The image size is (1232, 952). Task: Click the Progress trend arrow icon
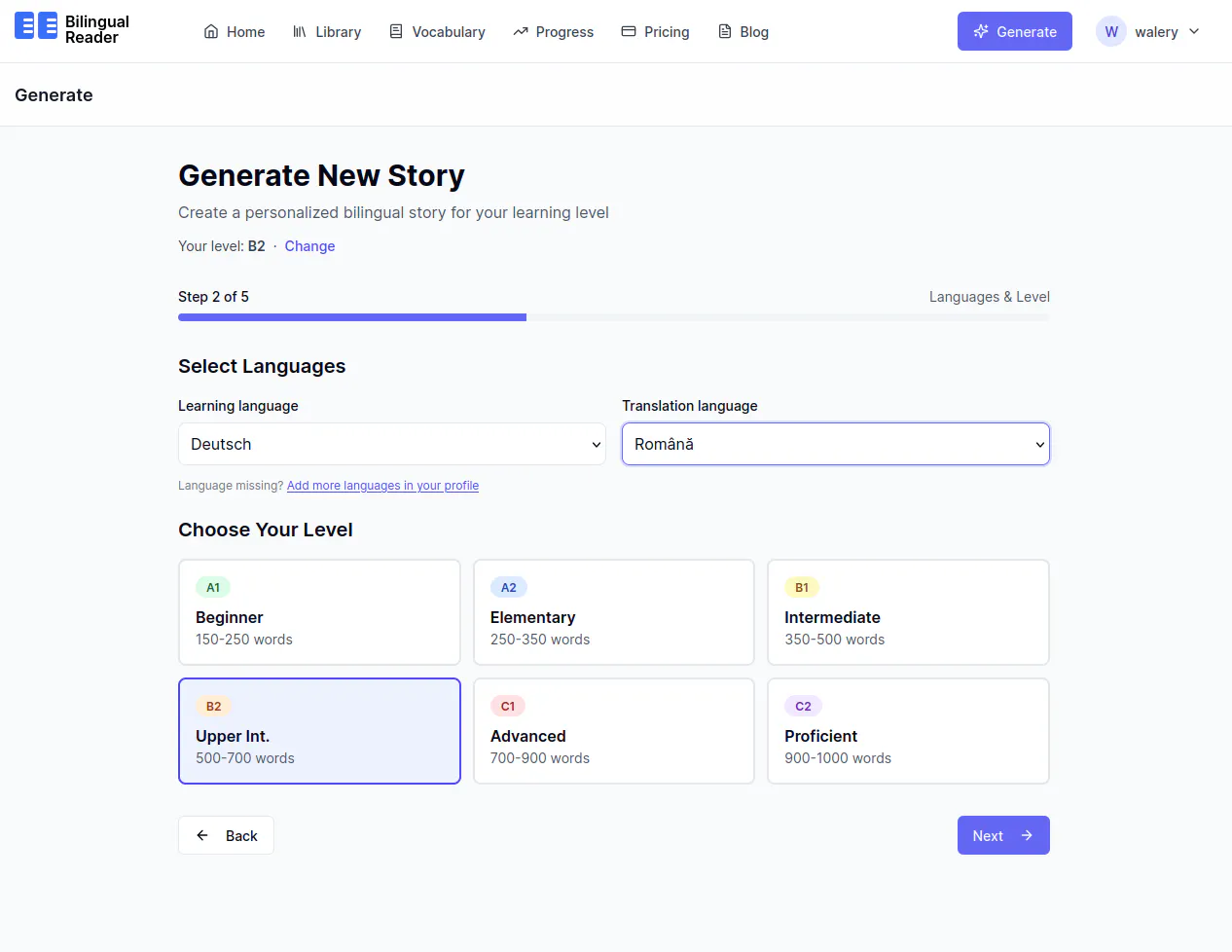pyautogui.click(x=521, y=31)
